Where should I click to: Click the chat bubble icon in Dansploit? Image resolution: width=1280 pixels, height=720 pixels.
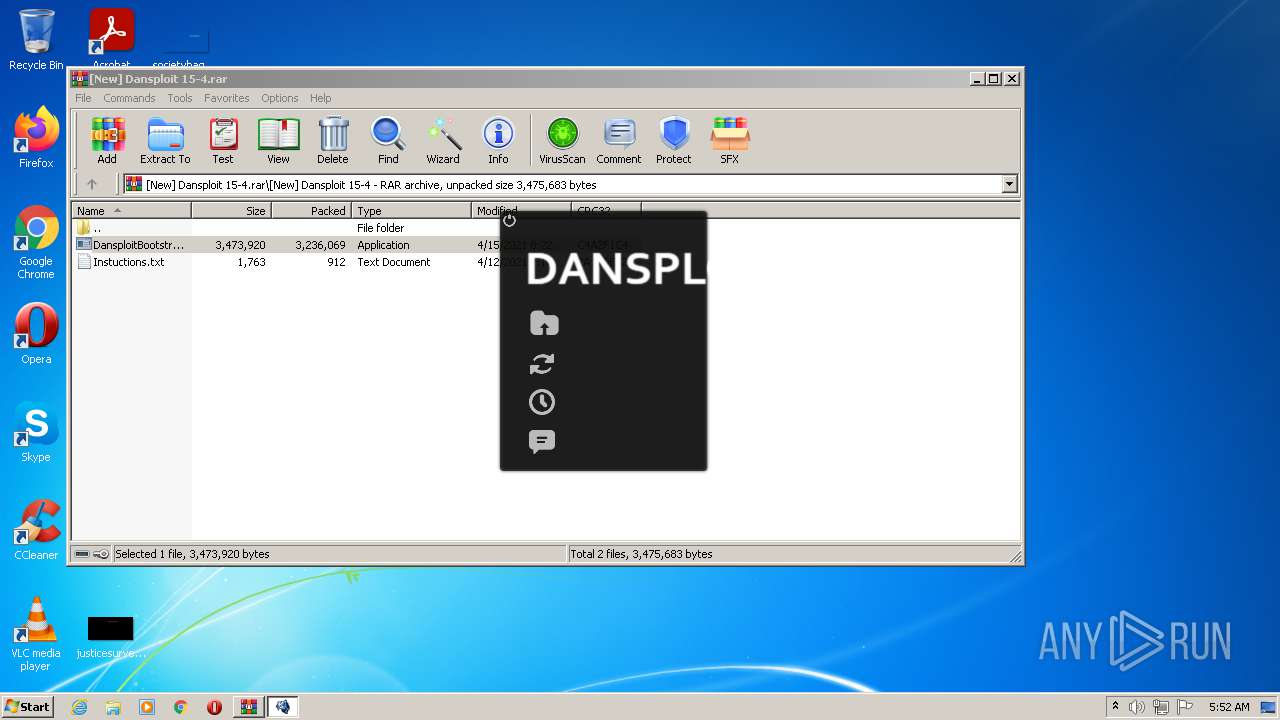coord(542,442)
